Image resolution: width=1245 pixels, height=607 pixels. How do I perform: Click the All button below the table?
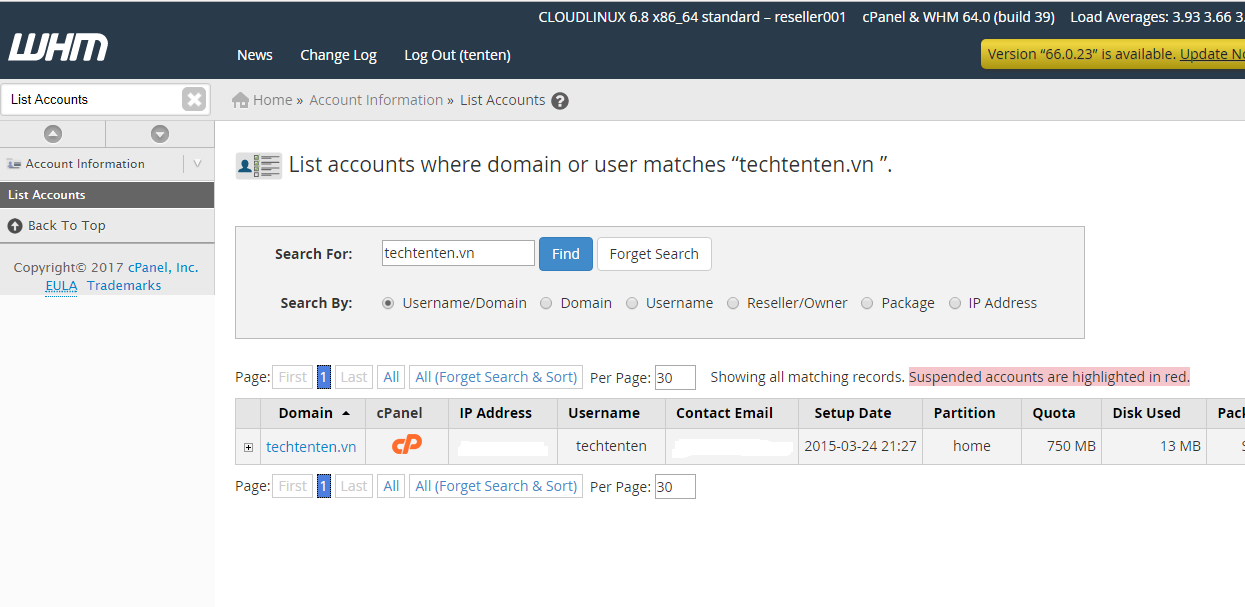pos(391,486)
